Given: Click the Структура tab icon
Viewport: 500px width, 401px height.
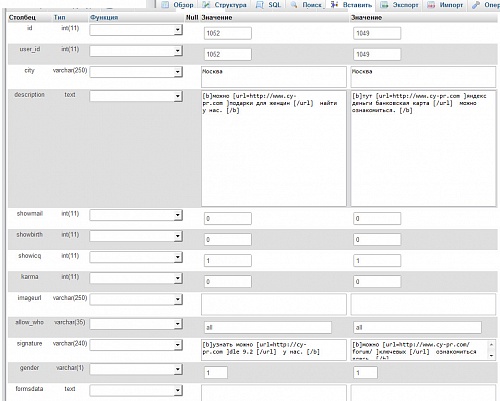Looking at the screenshot, I should coord(206,5).
